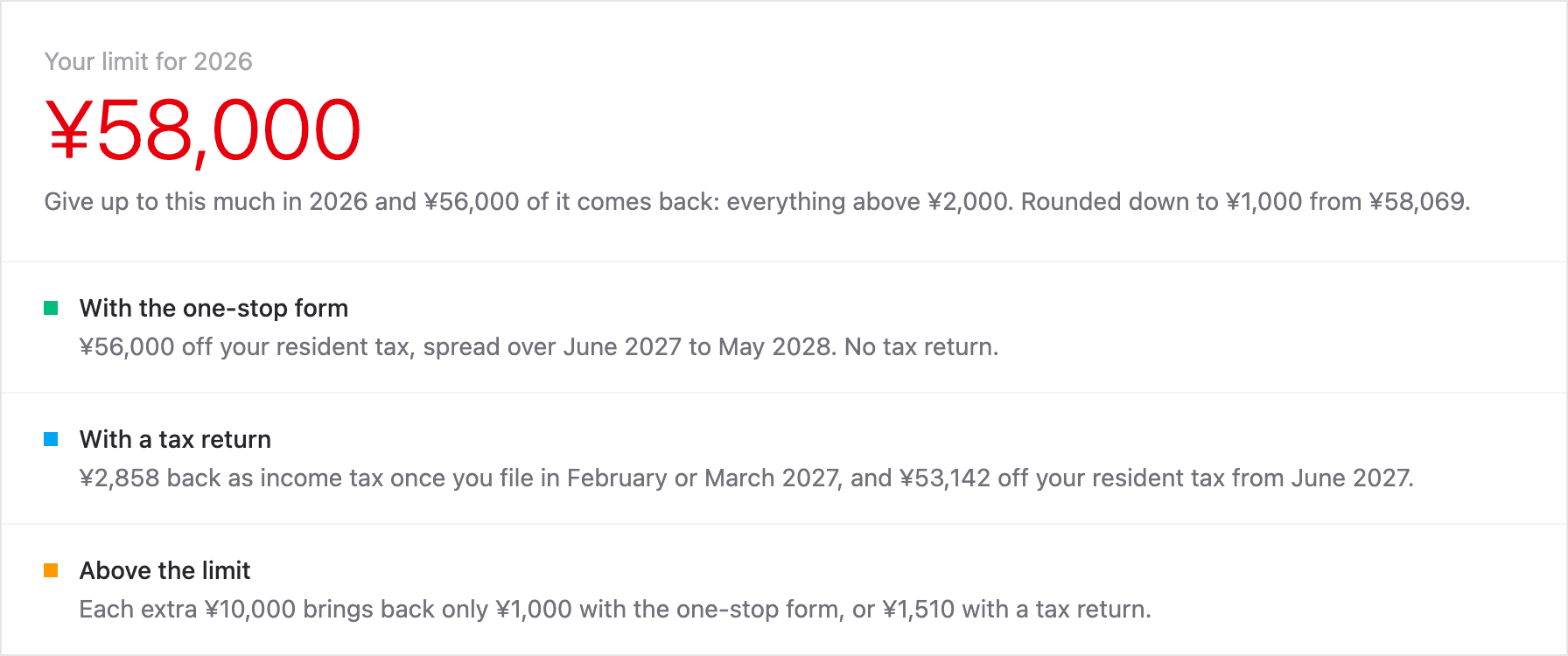1568x656 pixels.
Task: Click the orange square marker beside Above the limit
Action: 51,570
